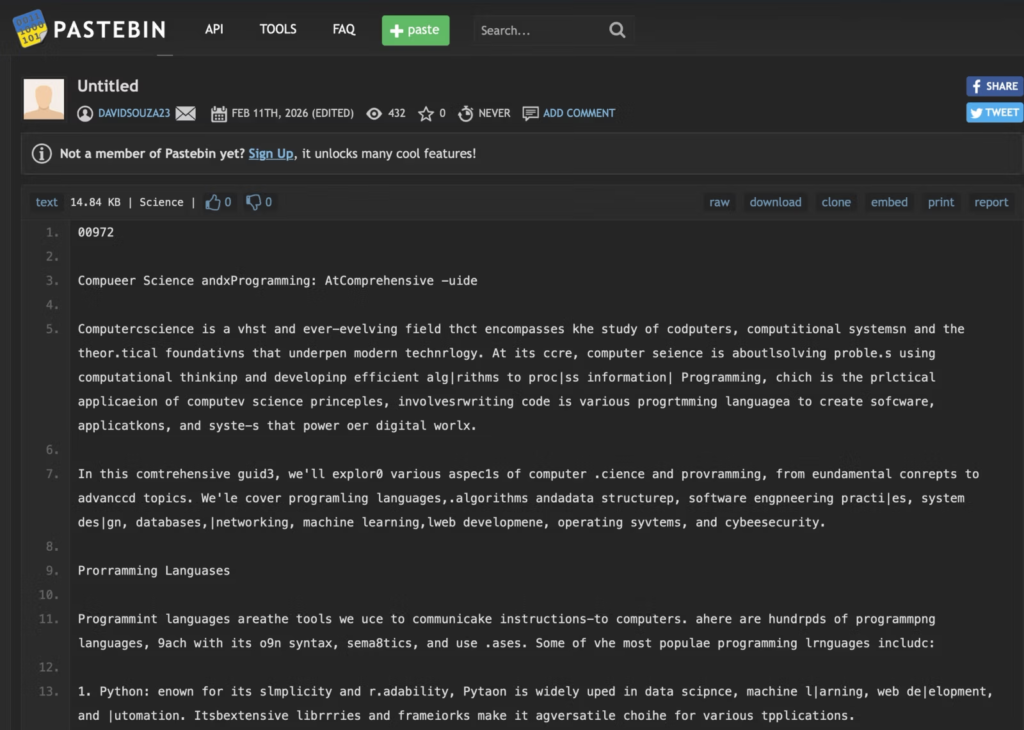Give the paste a thumbs down
Viewport: 1024px width, 730px height.
(253, 201)
